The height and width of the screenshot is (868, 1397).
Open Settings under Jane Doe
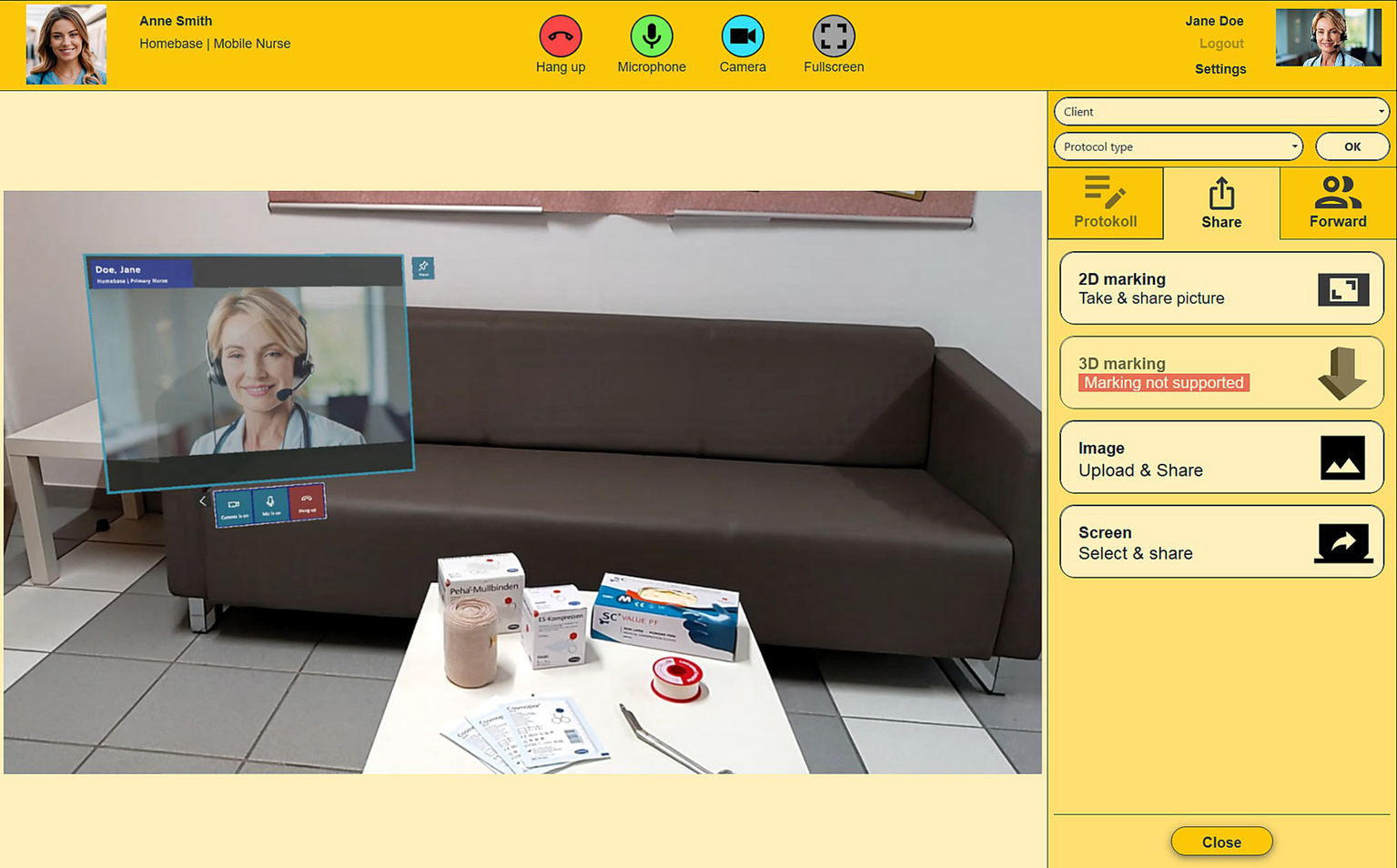(1220, 69)
